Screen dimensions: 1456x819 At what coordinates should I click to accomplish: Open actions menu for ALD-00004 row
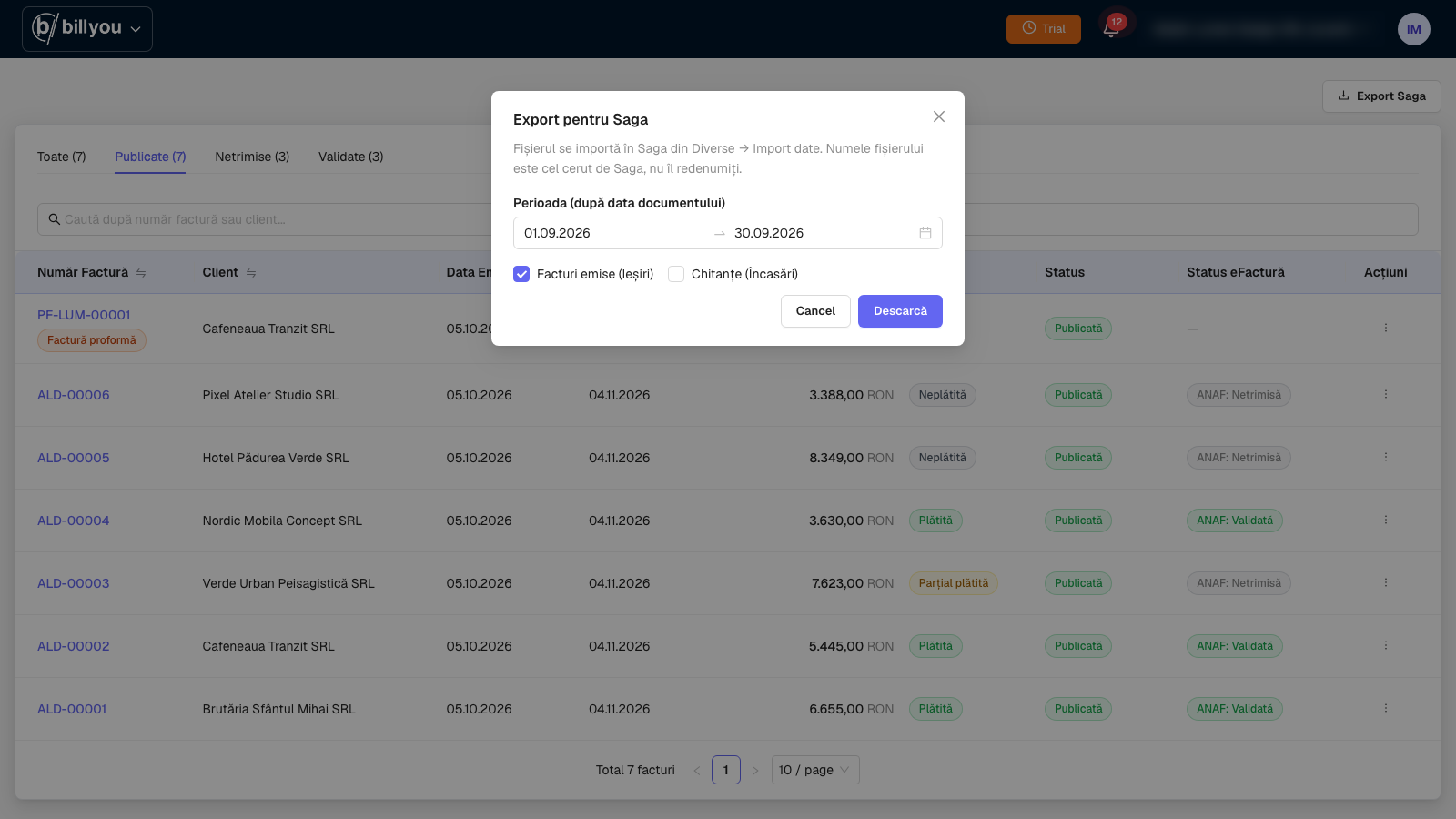point(1386,521)
